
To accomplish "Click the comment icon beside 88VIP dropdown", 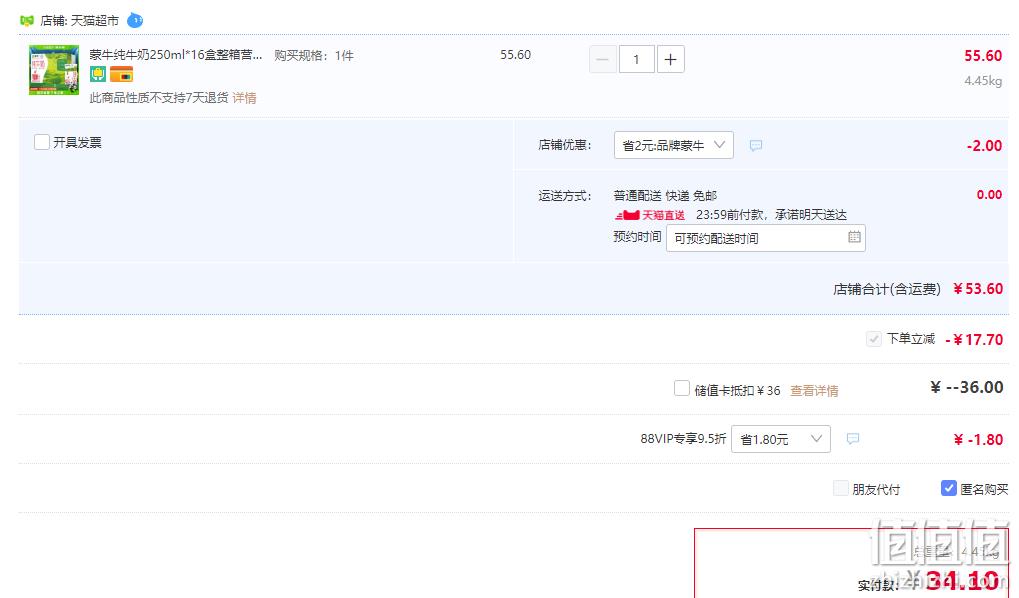I will 853,439.
